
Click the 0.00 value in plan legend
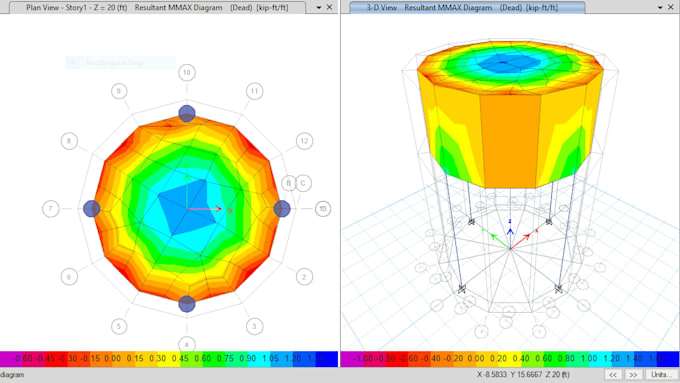point(113,359)
